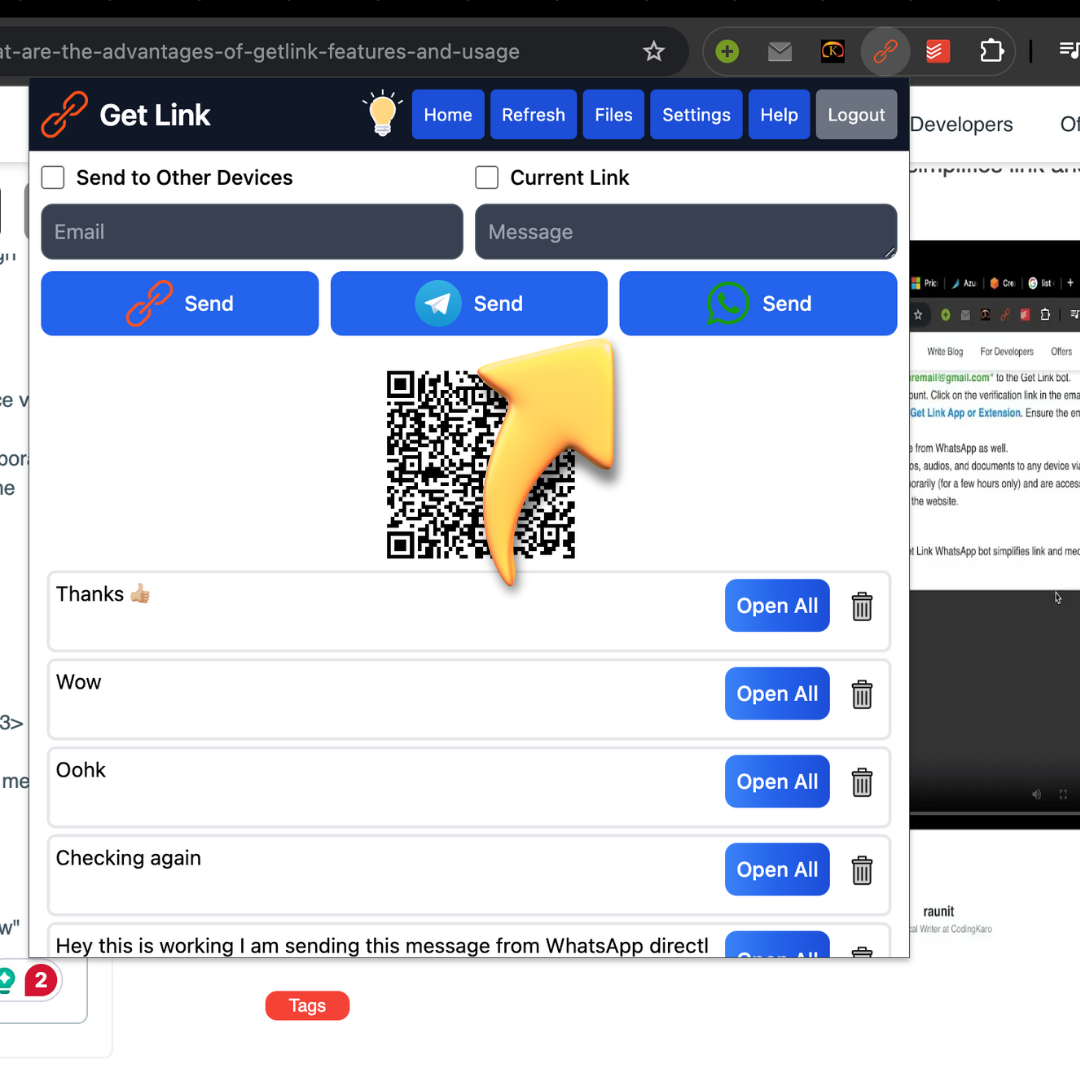The width and height of the screenshot is (1080, 1080).
Task: Open the K logo extension
Action: tap(832, 51)
